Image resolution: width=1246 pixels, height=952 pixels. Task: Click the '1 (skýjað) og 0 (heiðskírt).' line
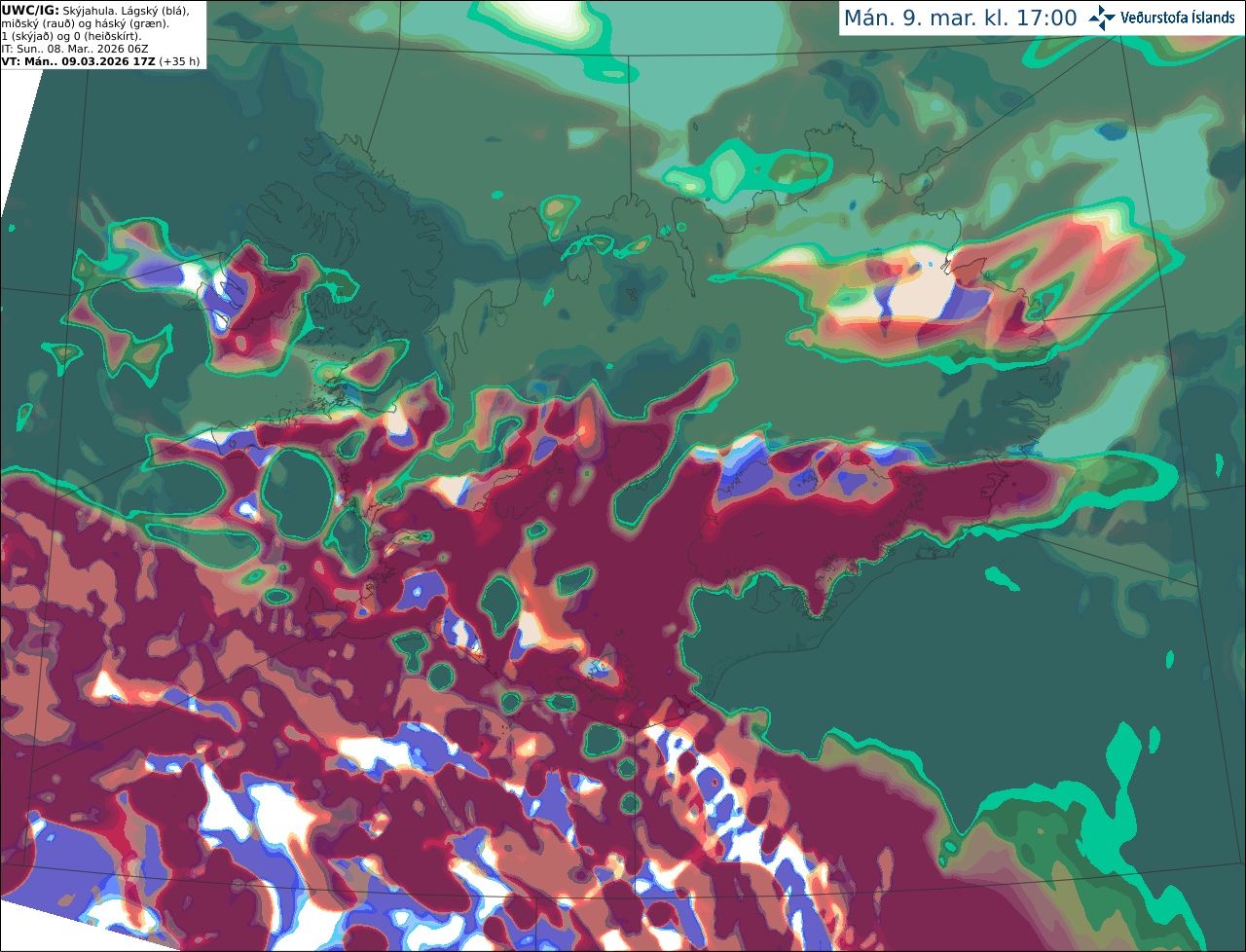pos(71,36)
